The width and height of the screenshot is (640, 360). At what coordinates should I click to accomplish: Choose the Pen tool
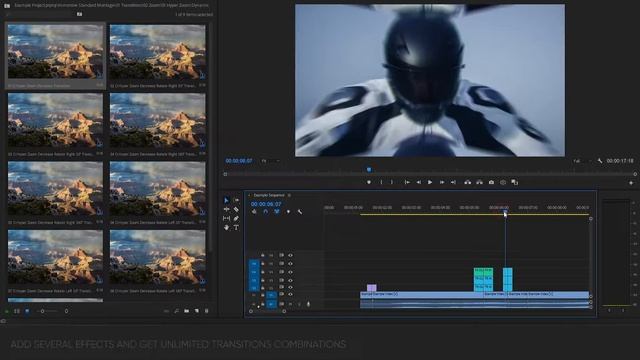pyautogui.click(x=236, y=219)
